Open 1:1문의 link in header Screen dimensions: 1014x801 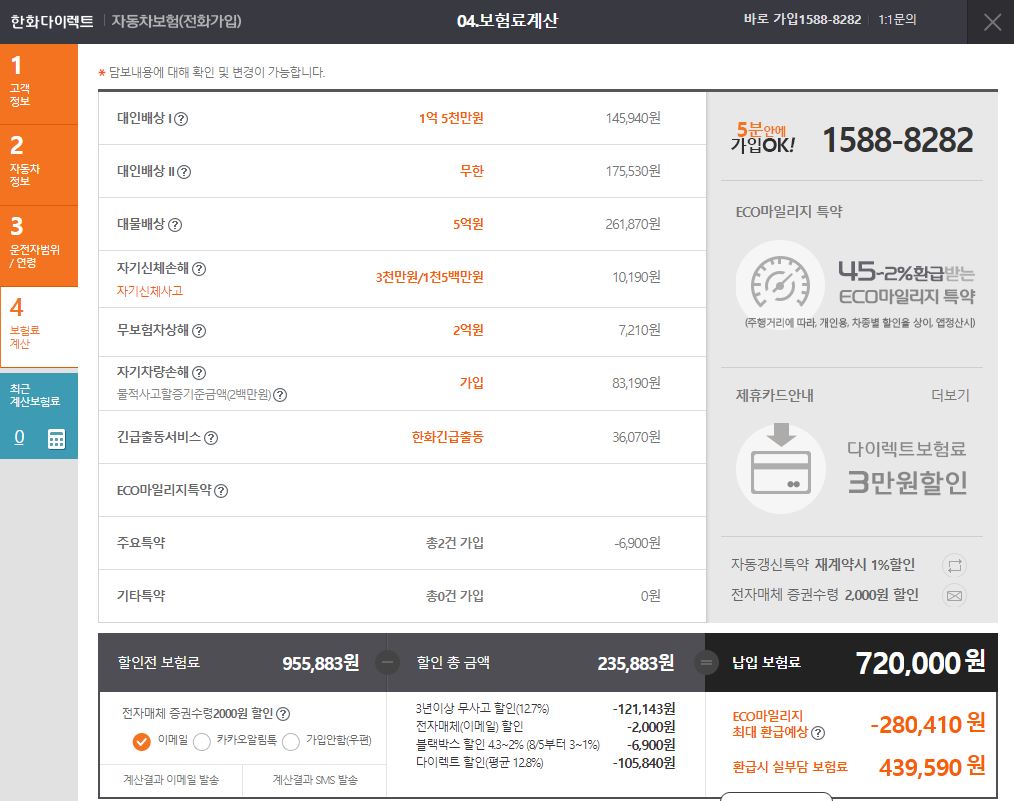pyautogui.click(x=897, y=20)
